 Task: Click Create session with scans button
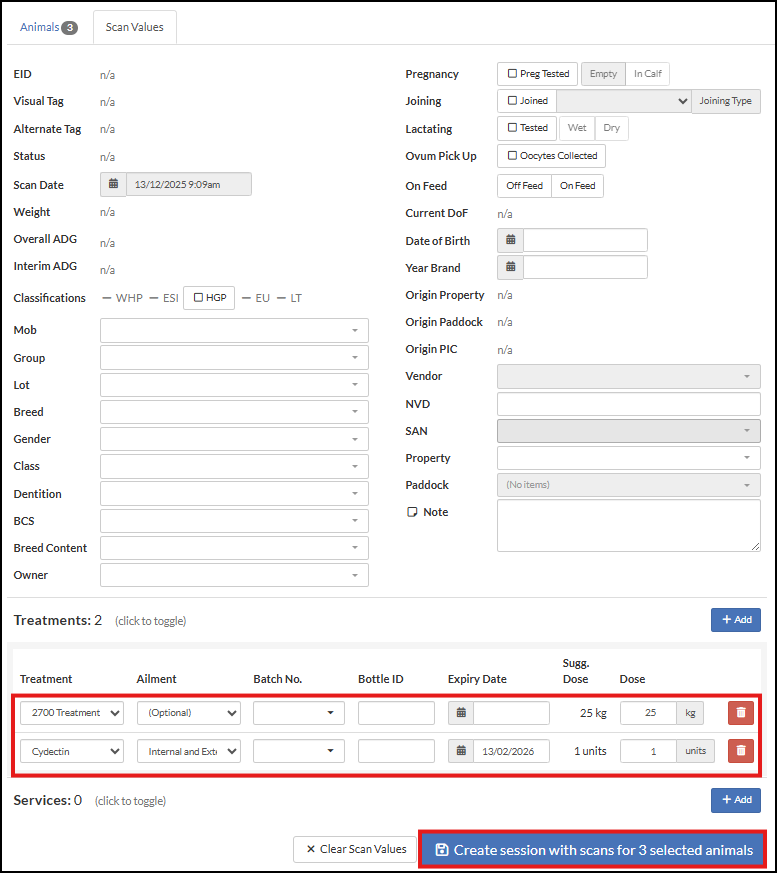tap(593, 850)
